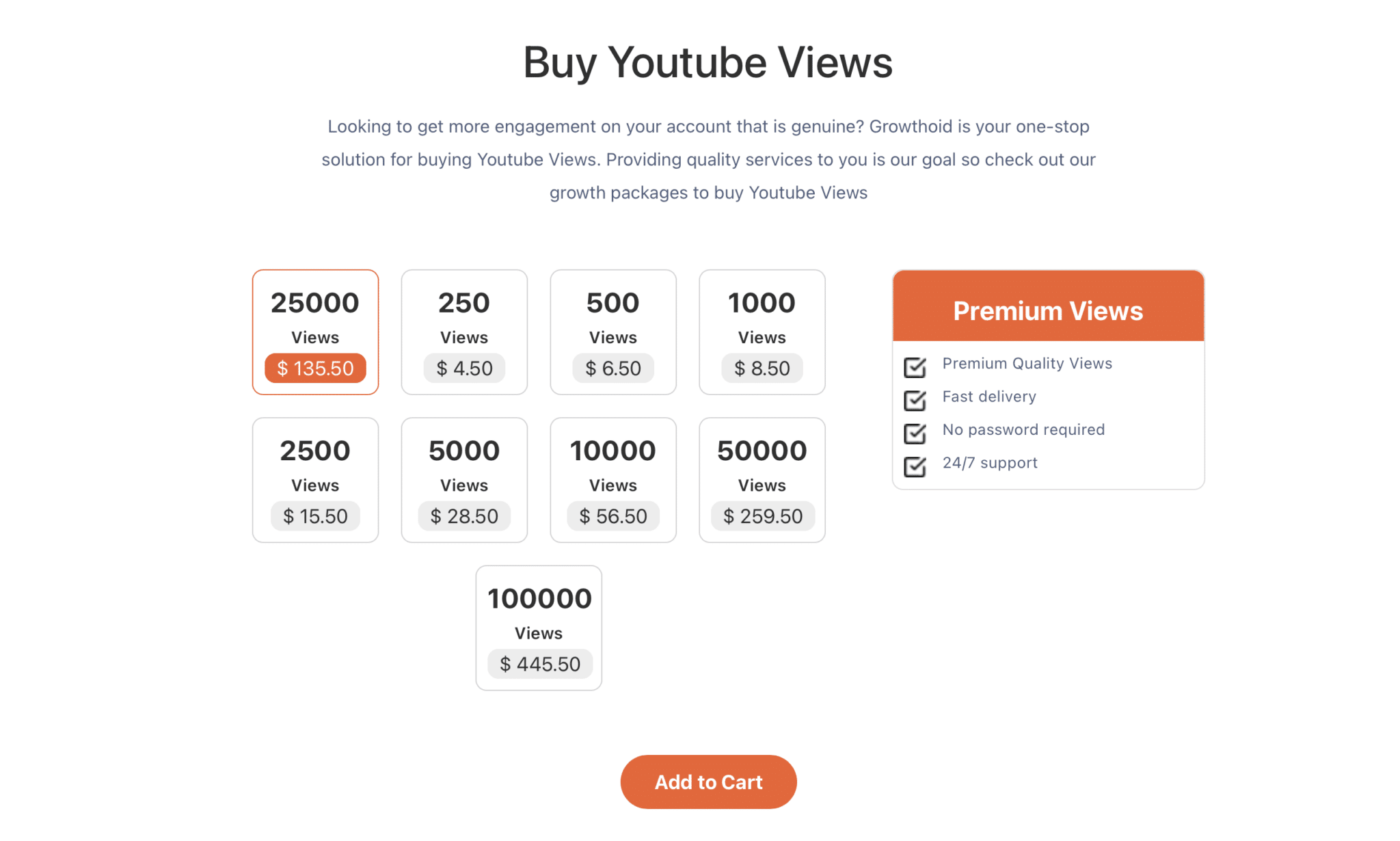Choose the 250 Views option
1400x841 pixels.
coord(464,332)
